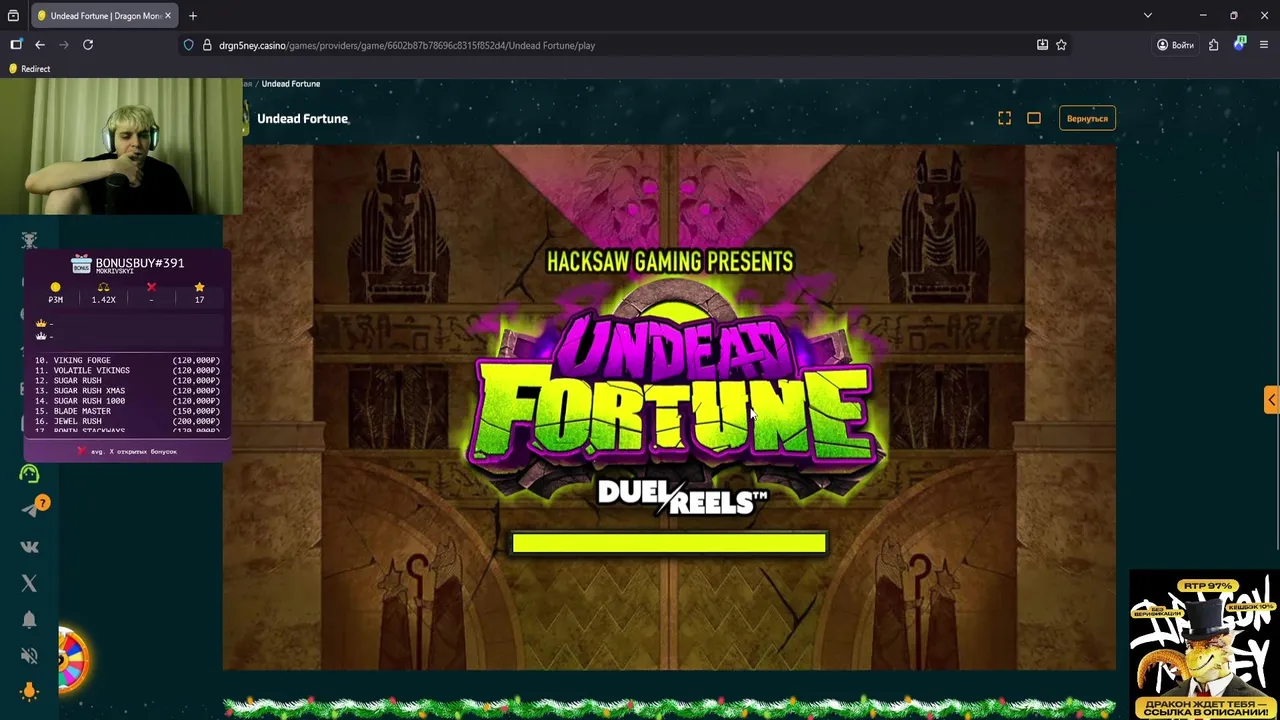Click the 'VOLATILE VIKINGS' list row
The height and width of the screenshot is (720, 1280).
[127, 370]
